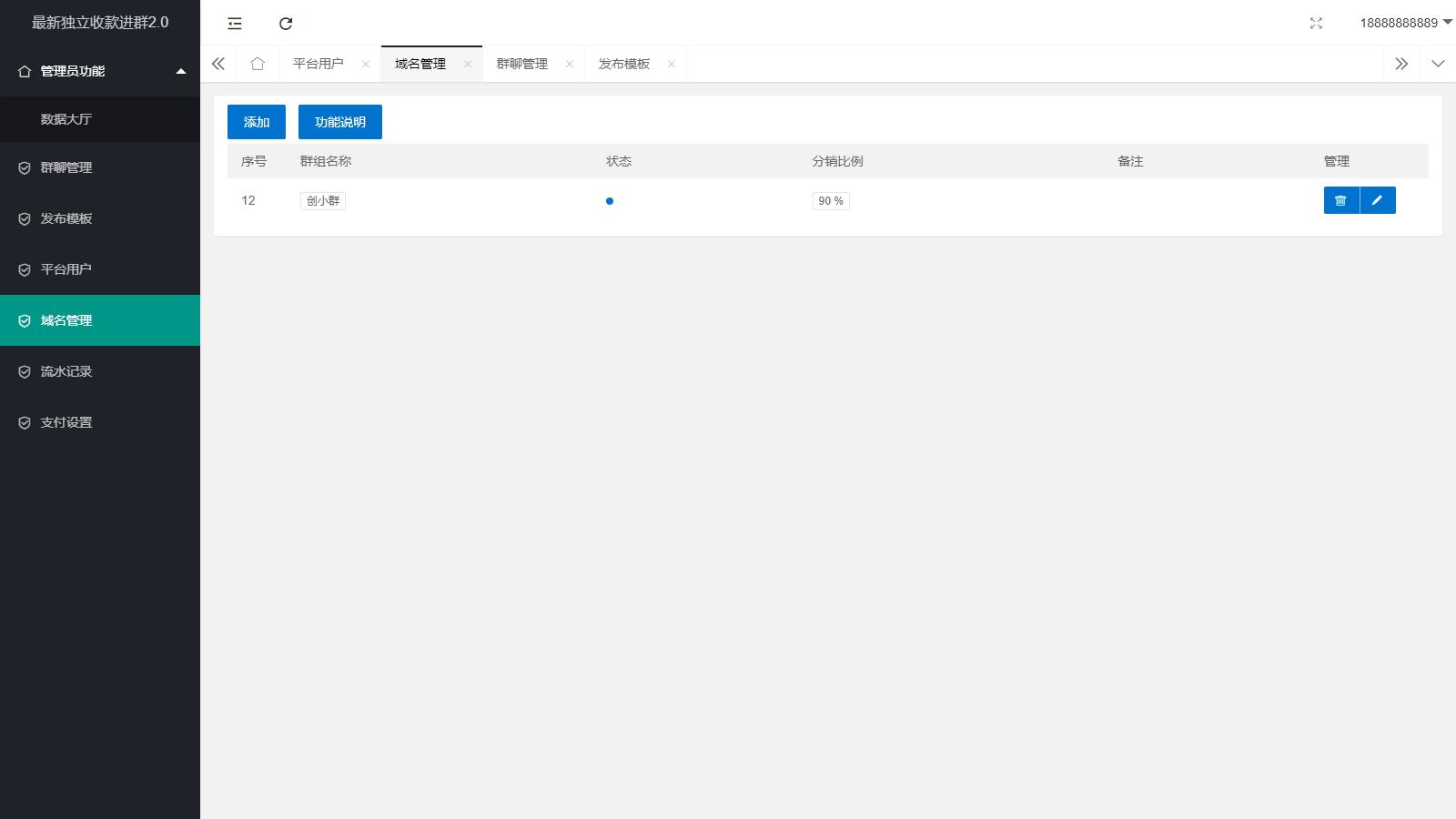Click the 添加 button
This screenshot has height=819, width=1456.
tap(257, 122)
